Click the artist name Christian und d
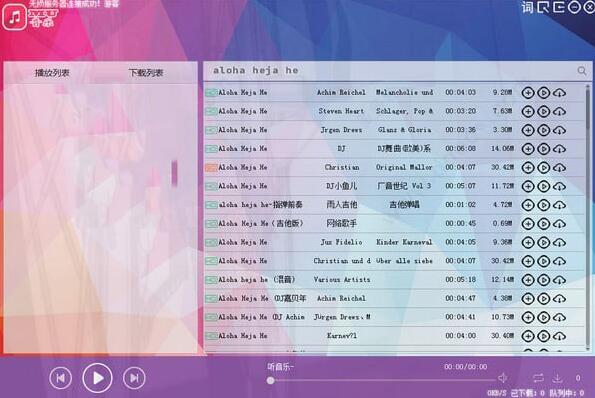This screenshot has height=398, width=595. (x=342, y=261)
